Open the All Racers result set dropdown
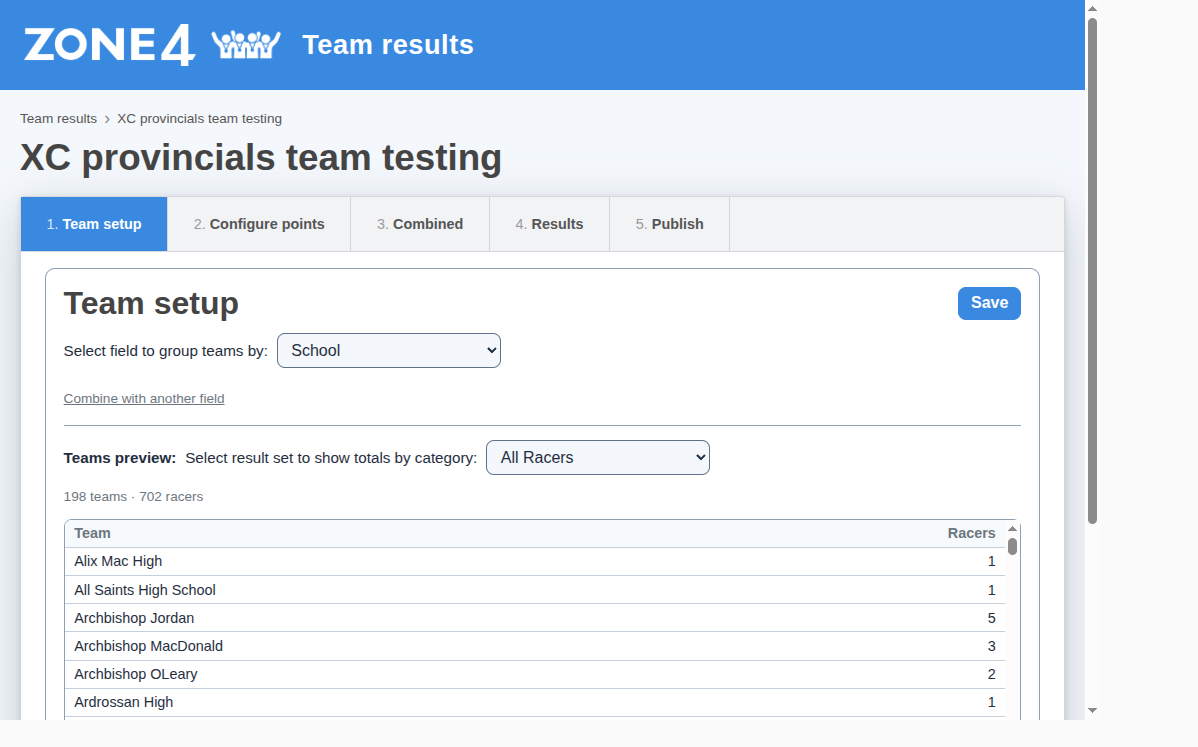Image resolution: width=1198 pixels, height=747 pixels. (x=598, y=458)
